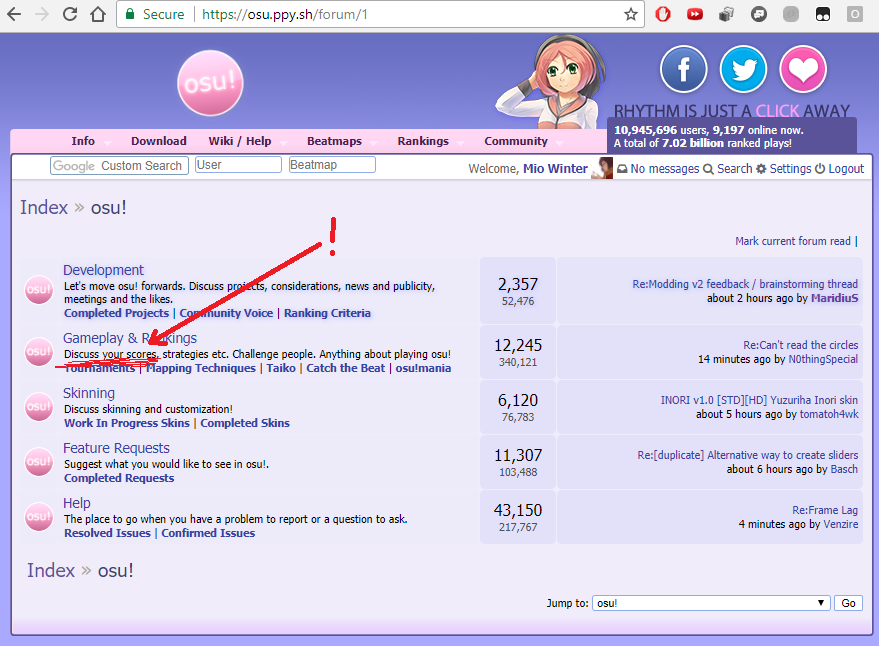Open the No messages inbox link
The width and height of the screenshot is (879, 646).
658,168
